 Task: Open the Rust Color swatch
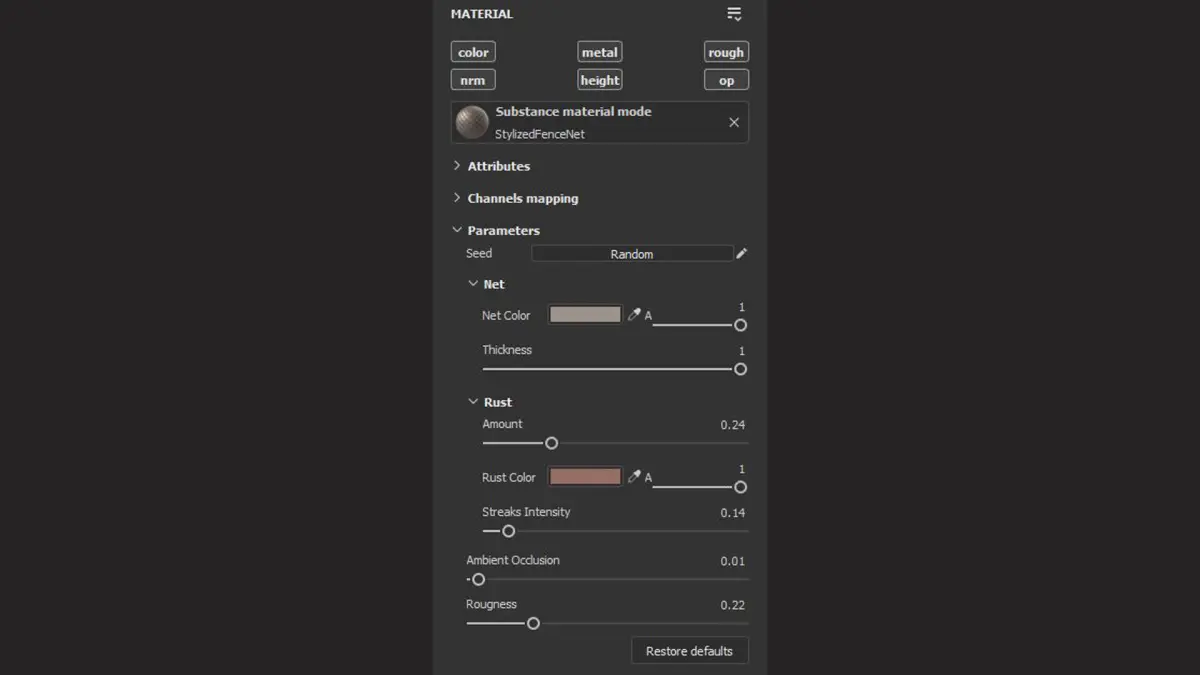tap(585, 477)
